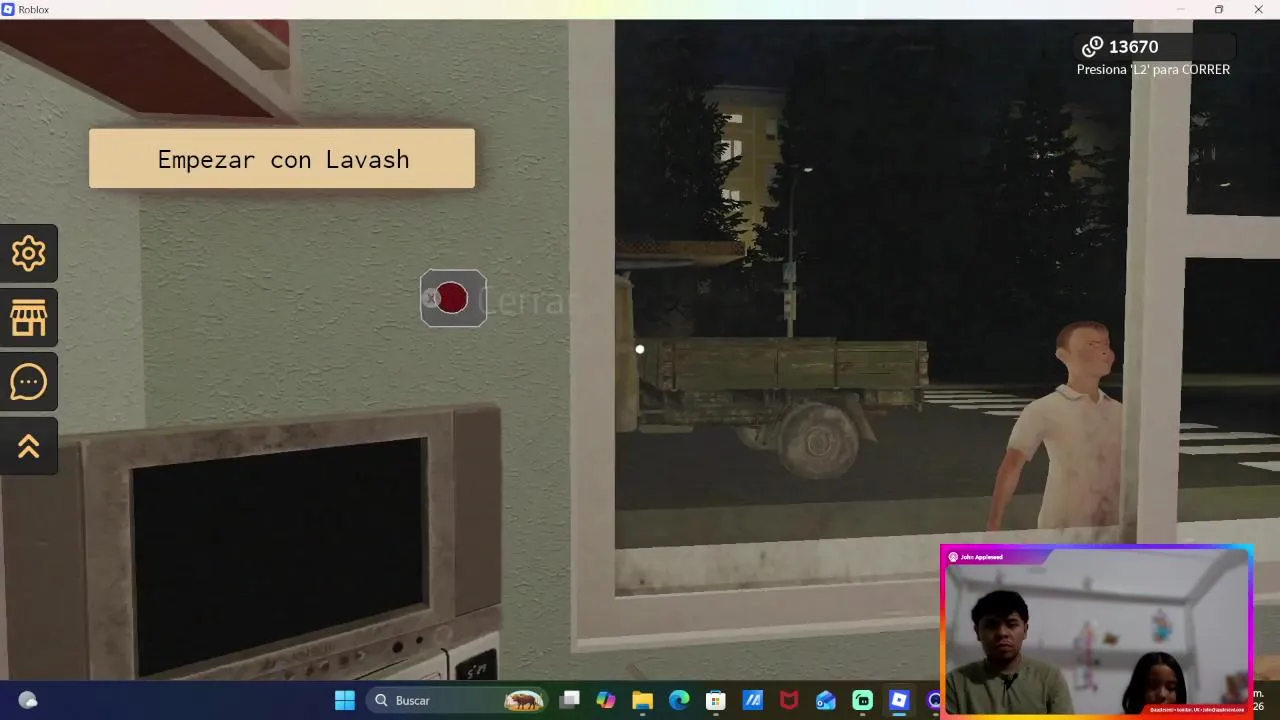Click the 'Empezar con Lavash' button
This screenshot has height=720, width=1280.
pos(282,159)
